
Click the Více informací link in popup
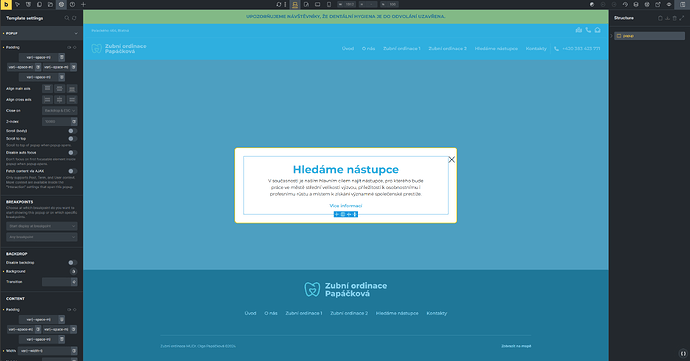click(346, 206)
